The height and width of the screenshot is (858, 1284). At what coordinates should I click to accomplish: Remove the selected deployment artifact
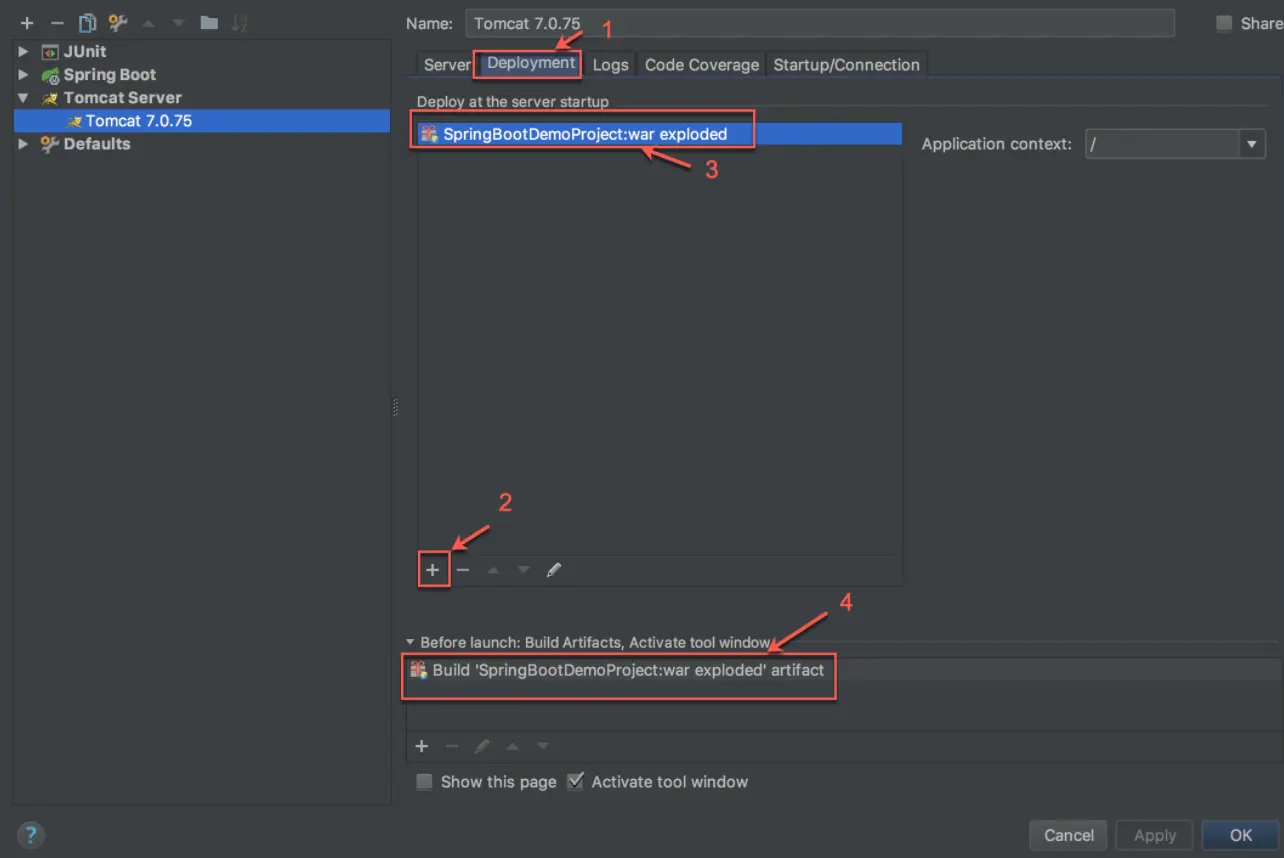point(463,570)
